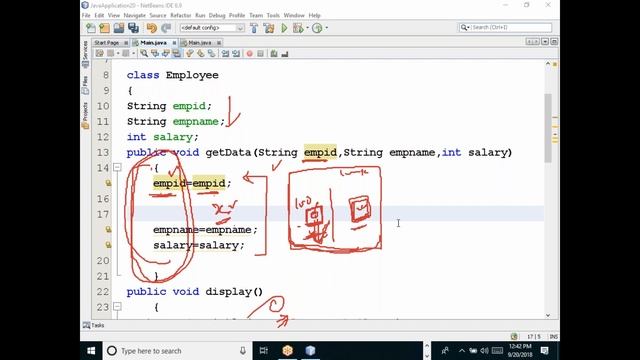Click the Windows Start button

pyautogui.click(x=91, y=351)
